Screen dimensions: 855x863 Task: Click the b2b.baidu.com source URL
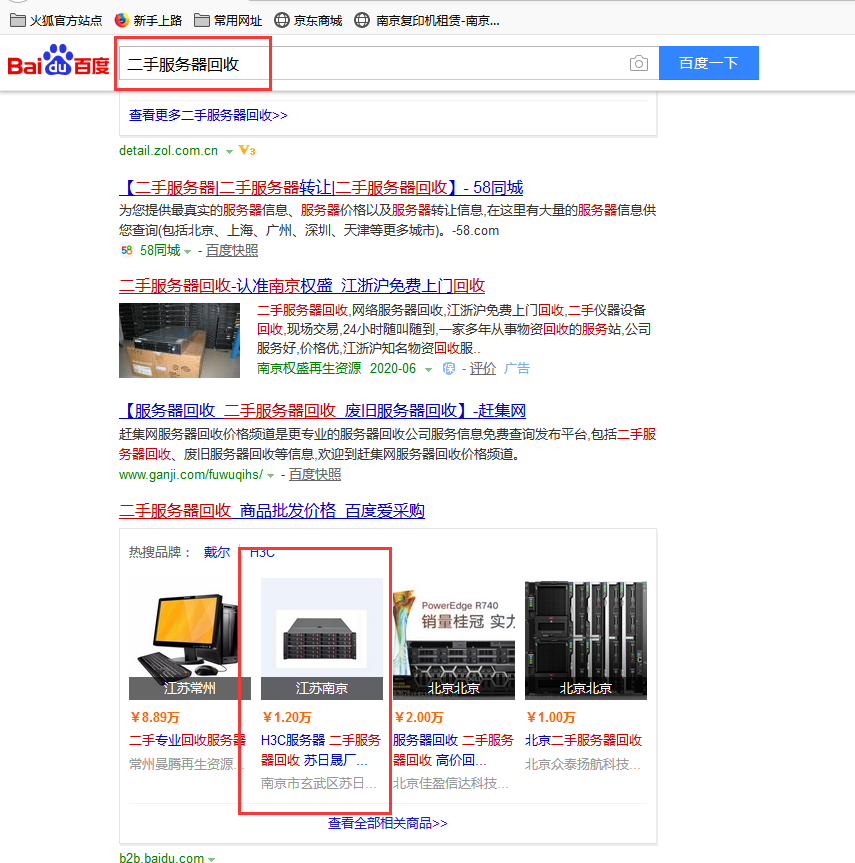tap(161, 857)
